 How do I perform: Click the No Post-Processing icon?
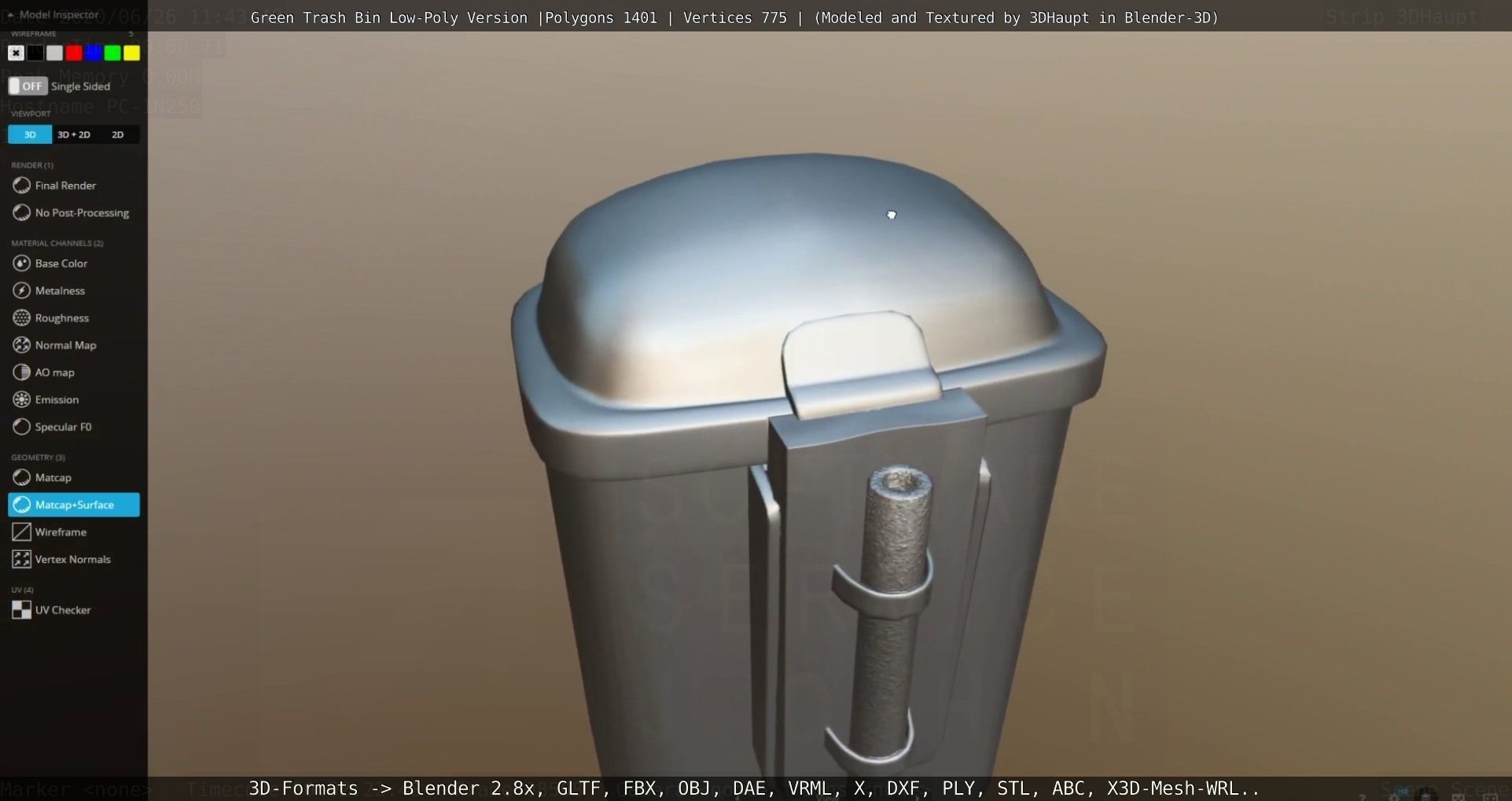tap(21, 212)
